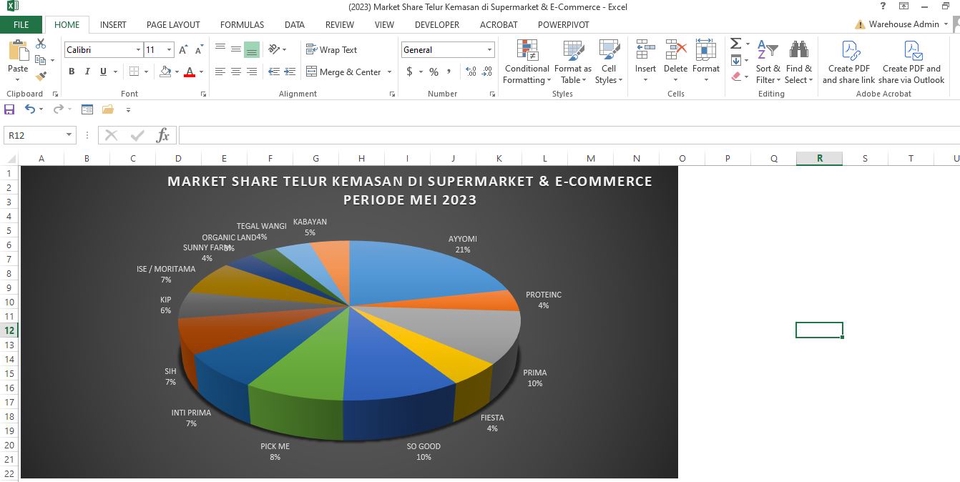The image size is (960, 482).
Task: Center text horizontally
Action: (x=236, y=72)
